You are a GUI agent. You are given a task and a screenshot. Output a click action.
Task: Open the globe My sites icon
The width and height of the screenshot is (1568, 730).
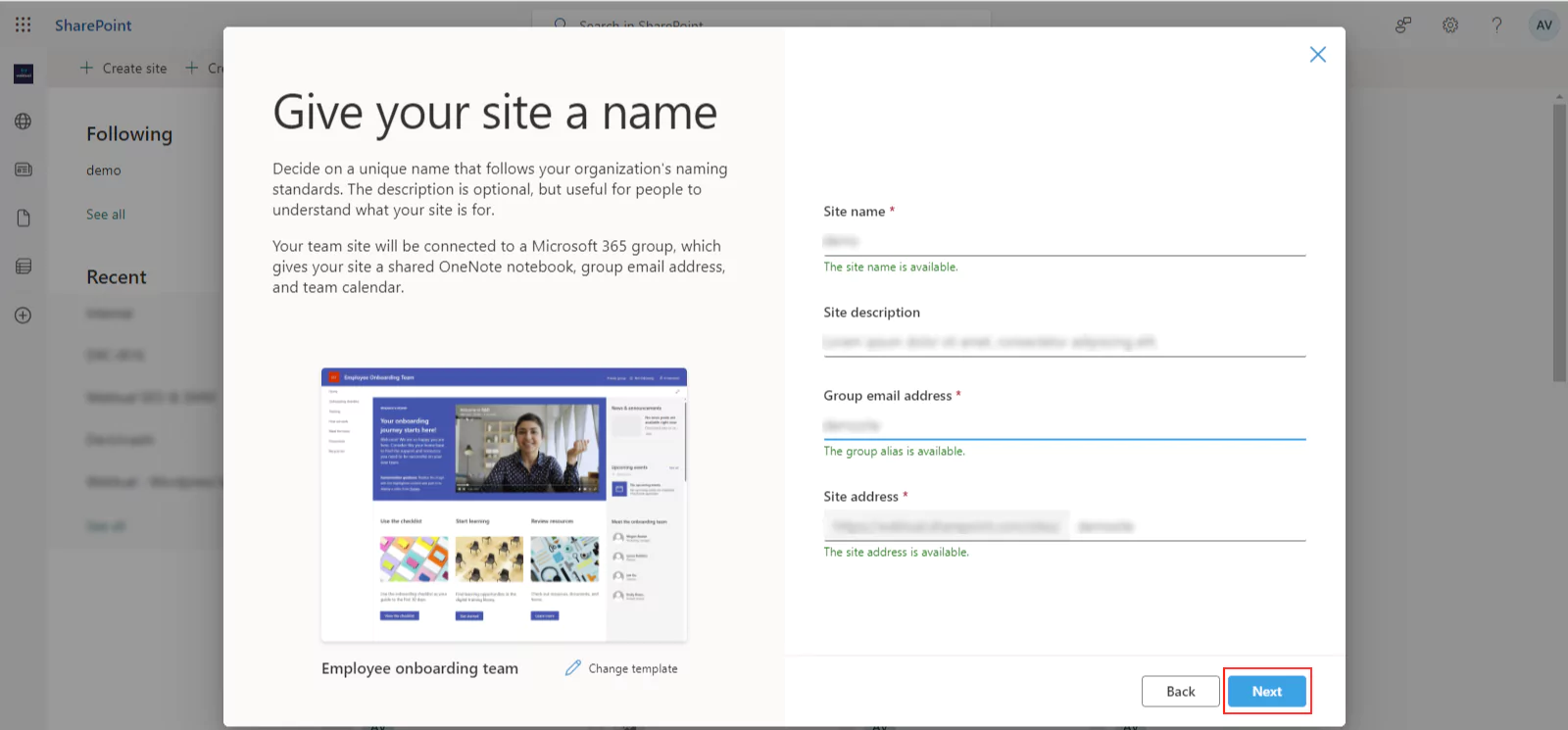(24, 122)
